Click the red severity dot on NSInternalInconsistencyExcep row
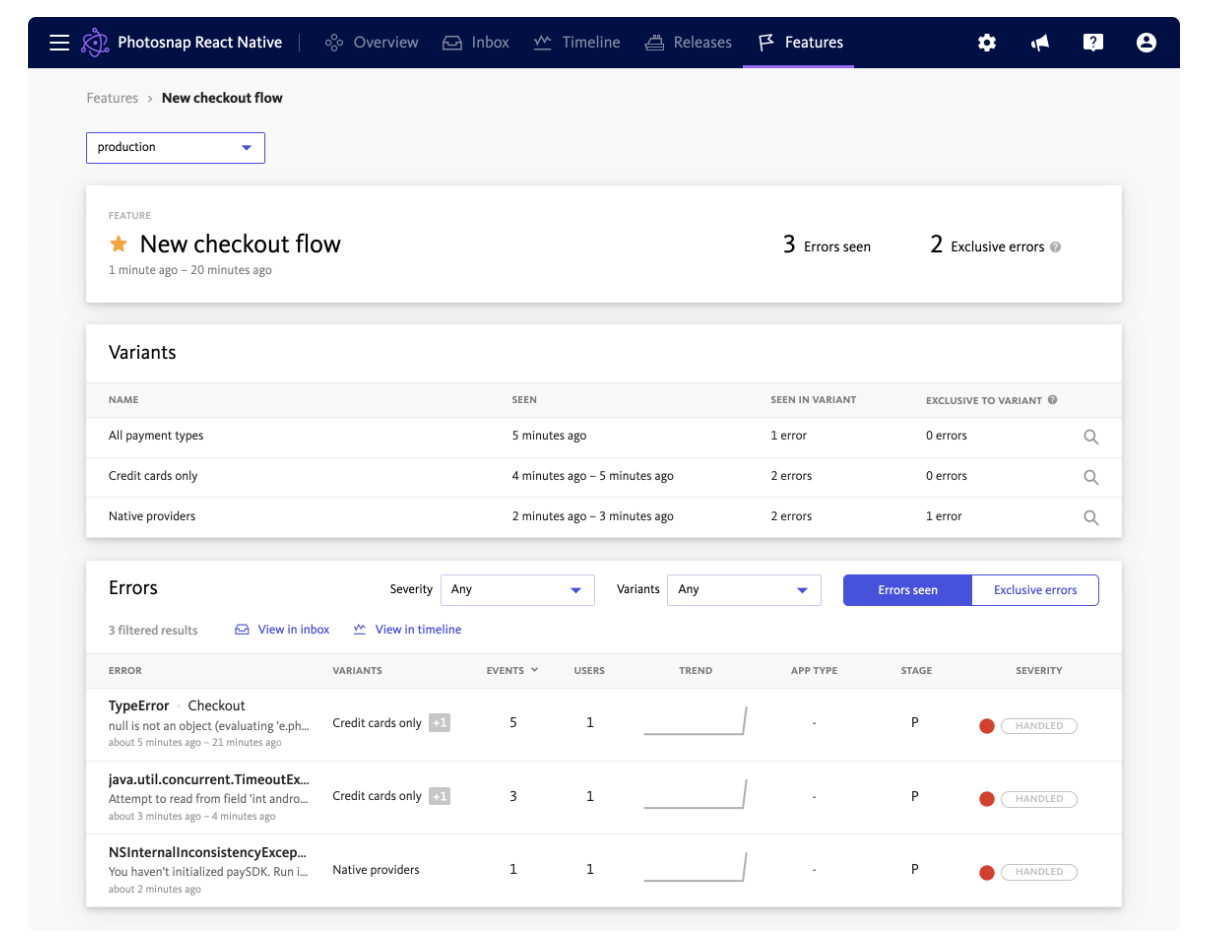1210x936 pixels. tap(986, 872)
